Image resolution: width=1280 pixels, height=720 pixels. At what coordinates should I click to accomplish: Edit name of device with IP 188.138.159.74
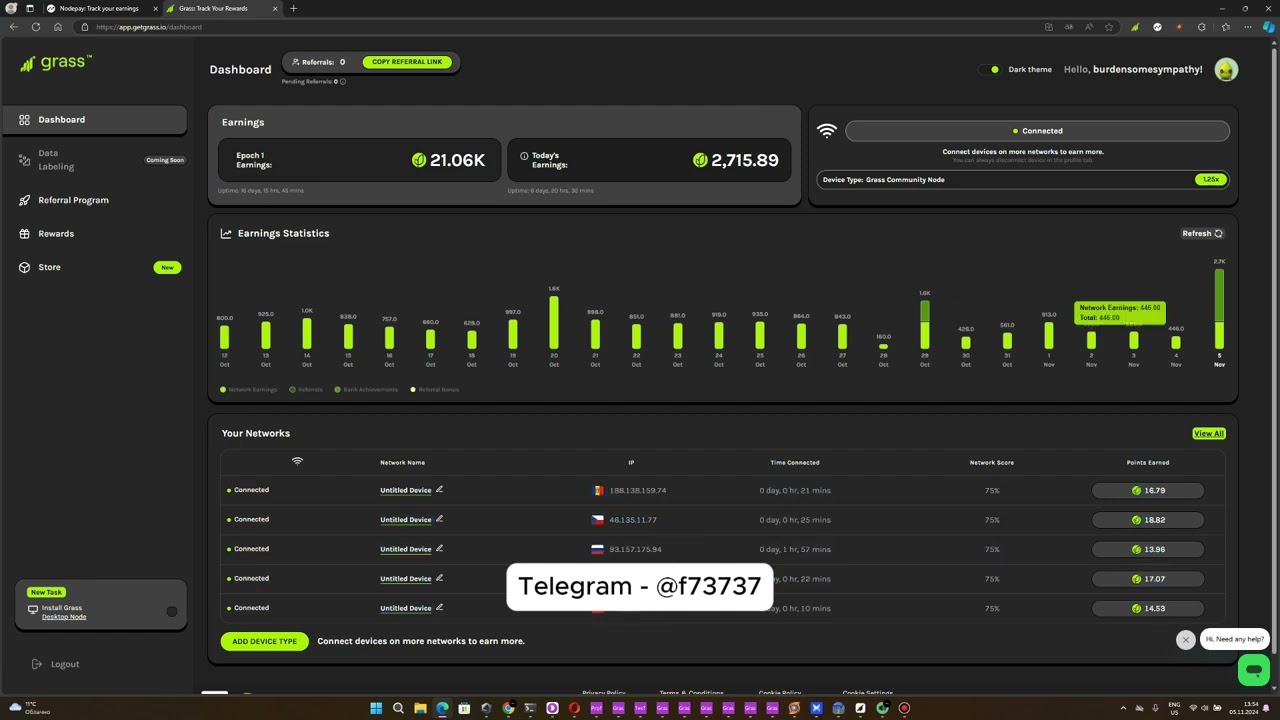439,490
